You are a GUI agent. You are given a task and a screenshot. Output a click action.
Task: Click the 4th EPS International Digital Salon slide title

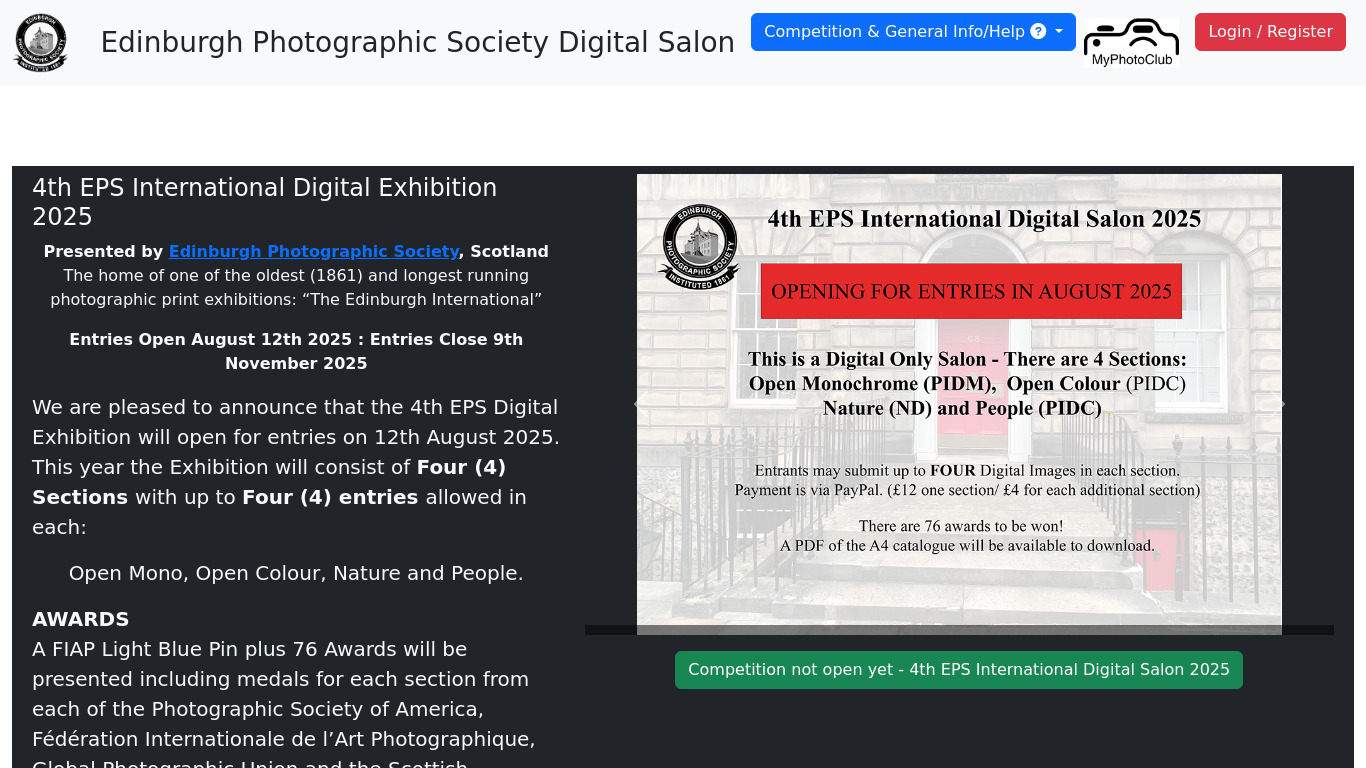point(984,219)
